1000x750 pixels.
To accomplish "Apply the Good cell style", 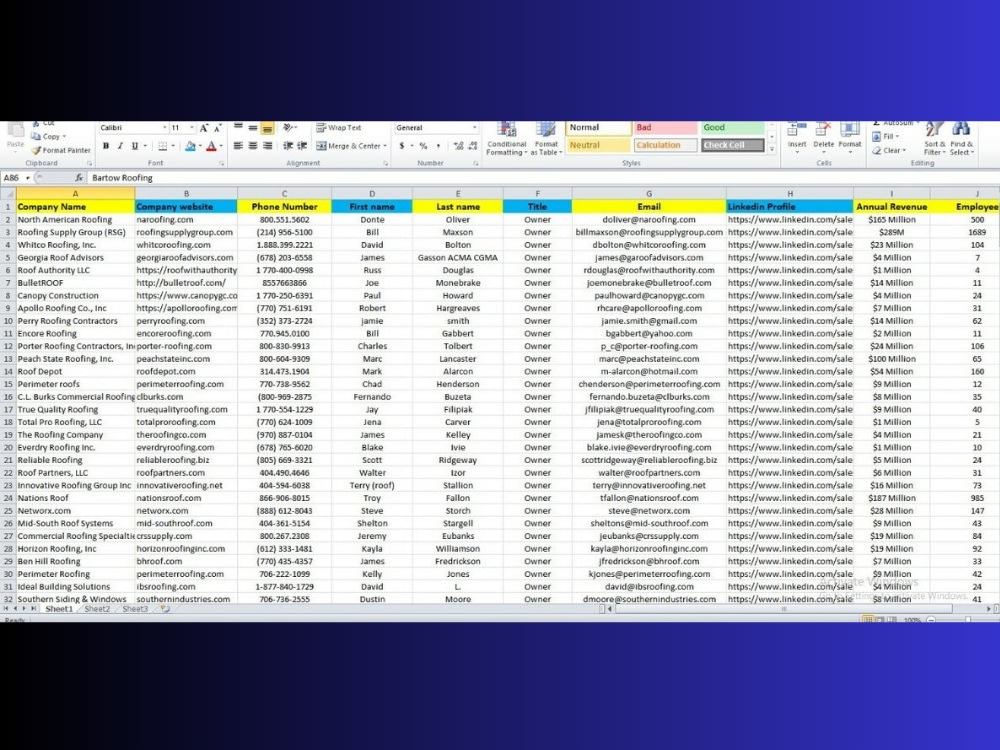I will 732,128.
